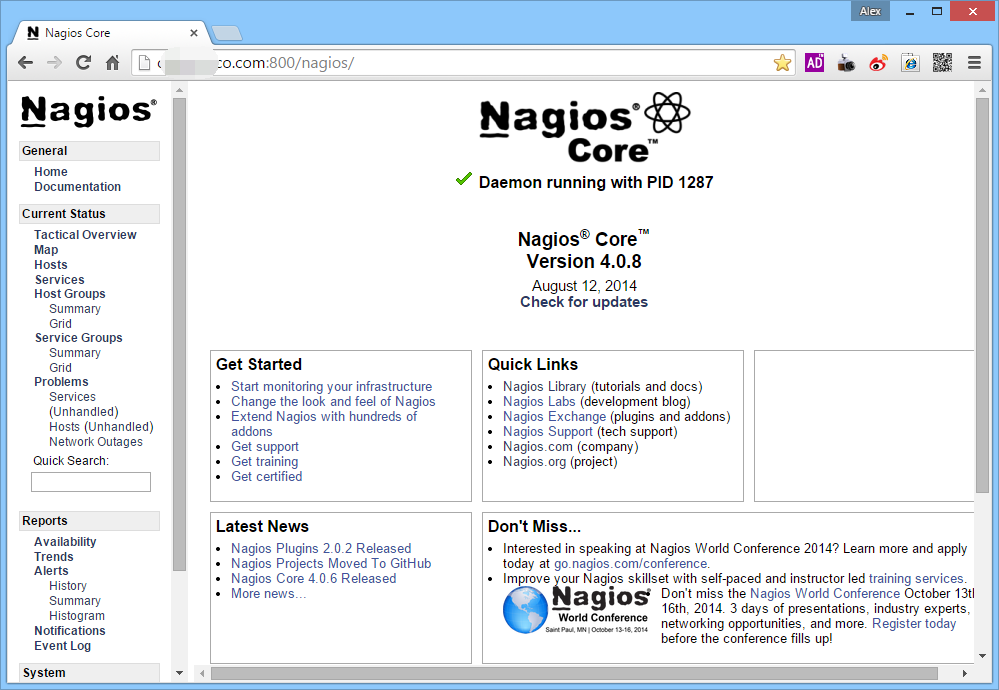
Task: Open the Documentation link
Action: 78,187
